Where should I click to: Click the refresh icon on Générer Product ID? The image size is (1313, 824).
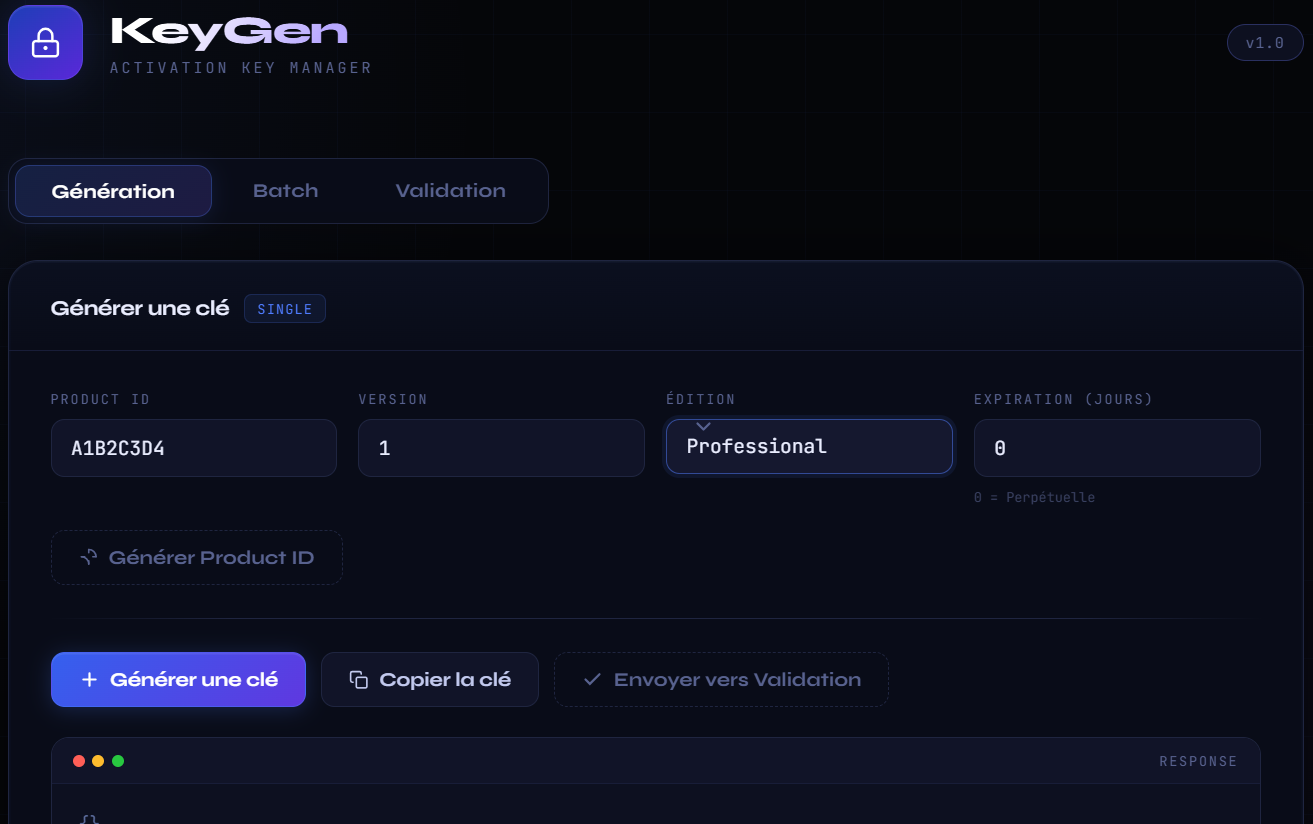tap(89, 557)
